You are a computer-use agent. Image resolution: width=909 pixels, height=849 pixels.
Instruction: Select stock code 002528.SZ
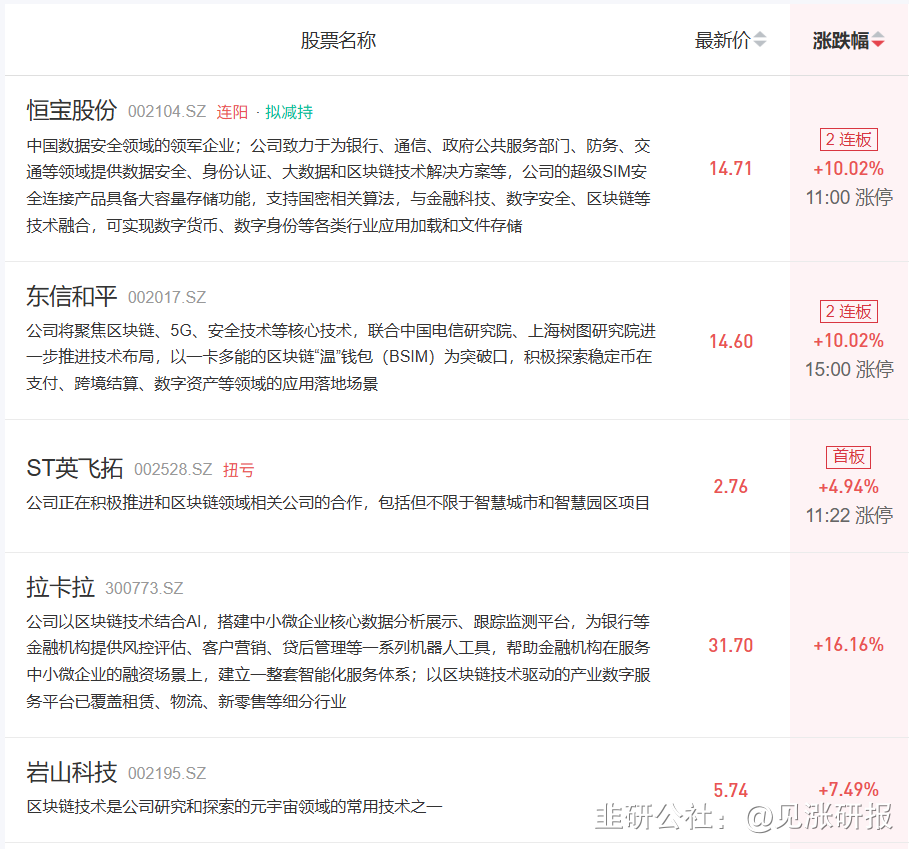click(173, 469)
